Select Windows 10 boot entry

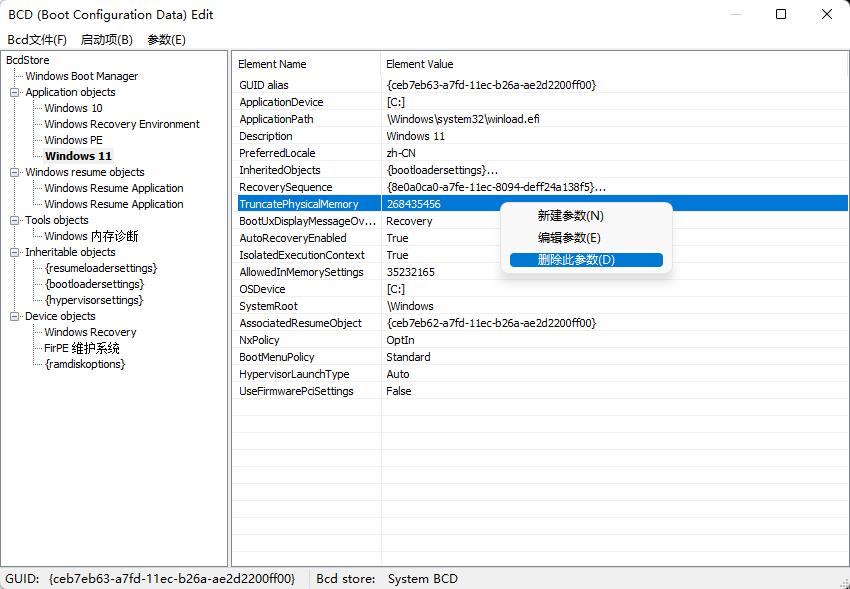[x=73, y=108]
